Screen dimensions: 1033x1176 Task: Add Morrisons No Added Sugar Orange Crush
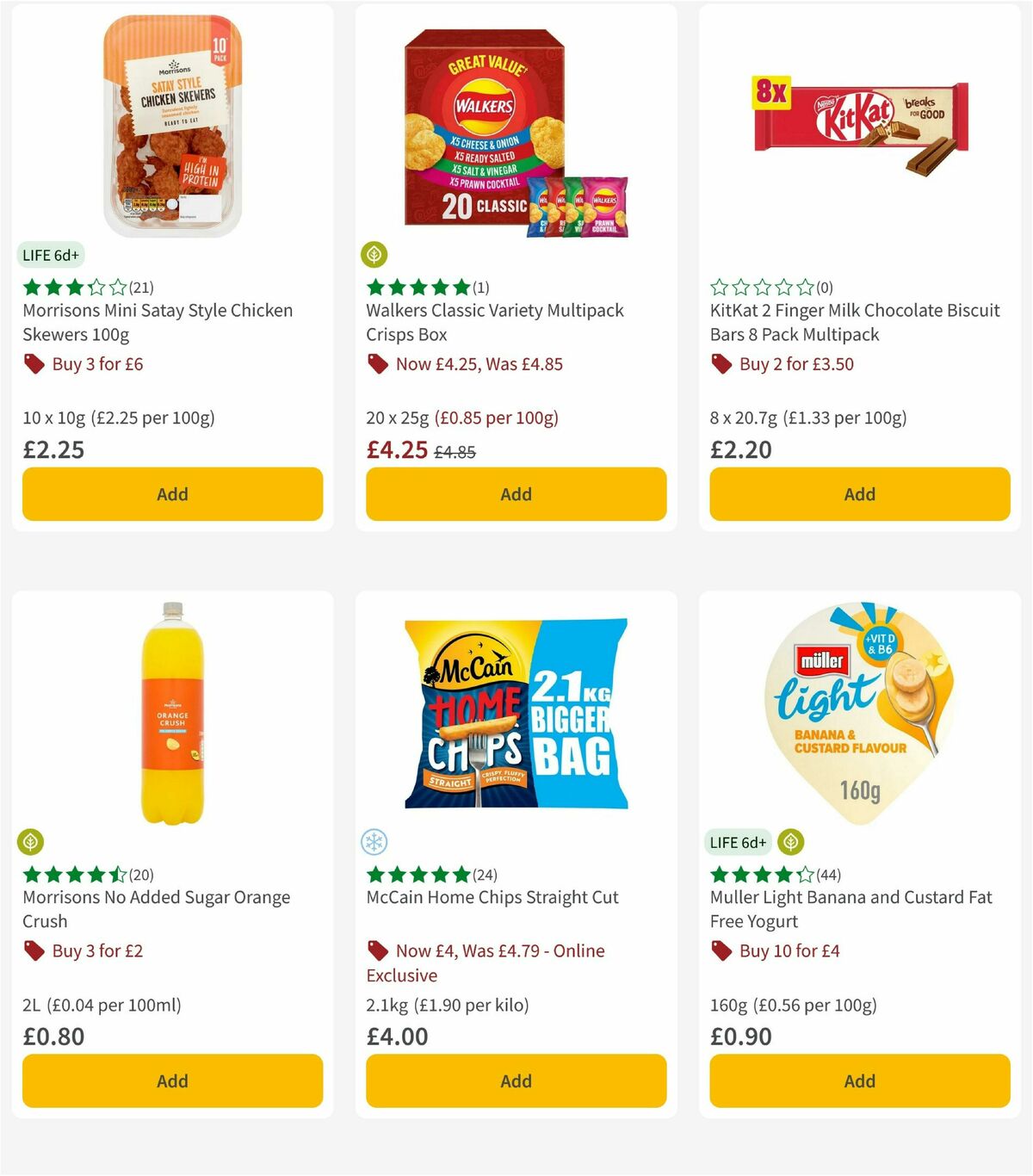172,1080
